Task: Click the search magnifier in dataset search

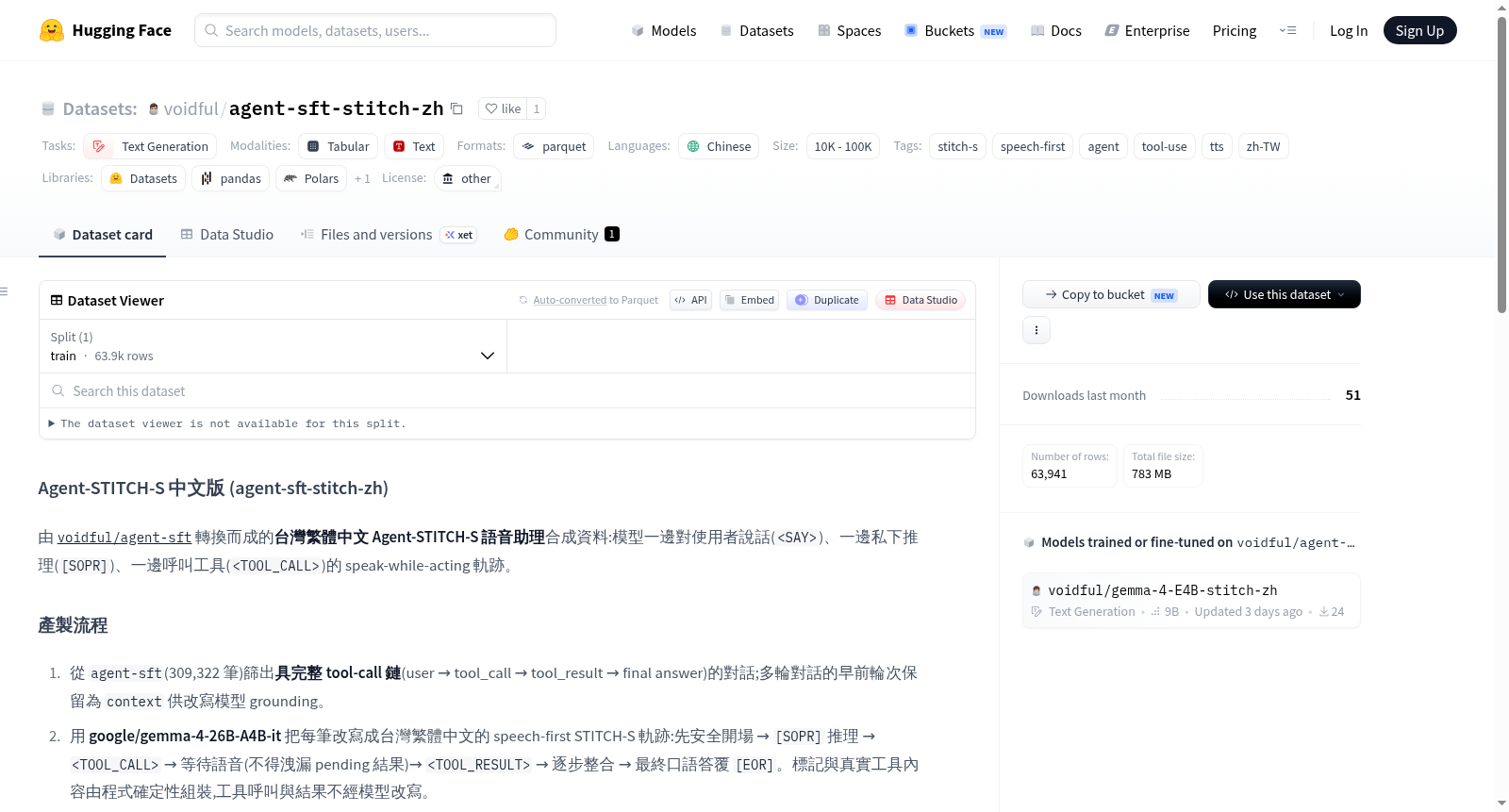Action: (x=58, y=390)
